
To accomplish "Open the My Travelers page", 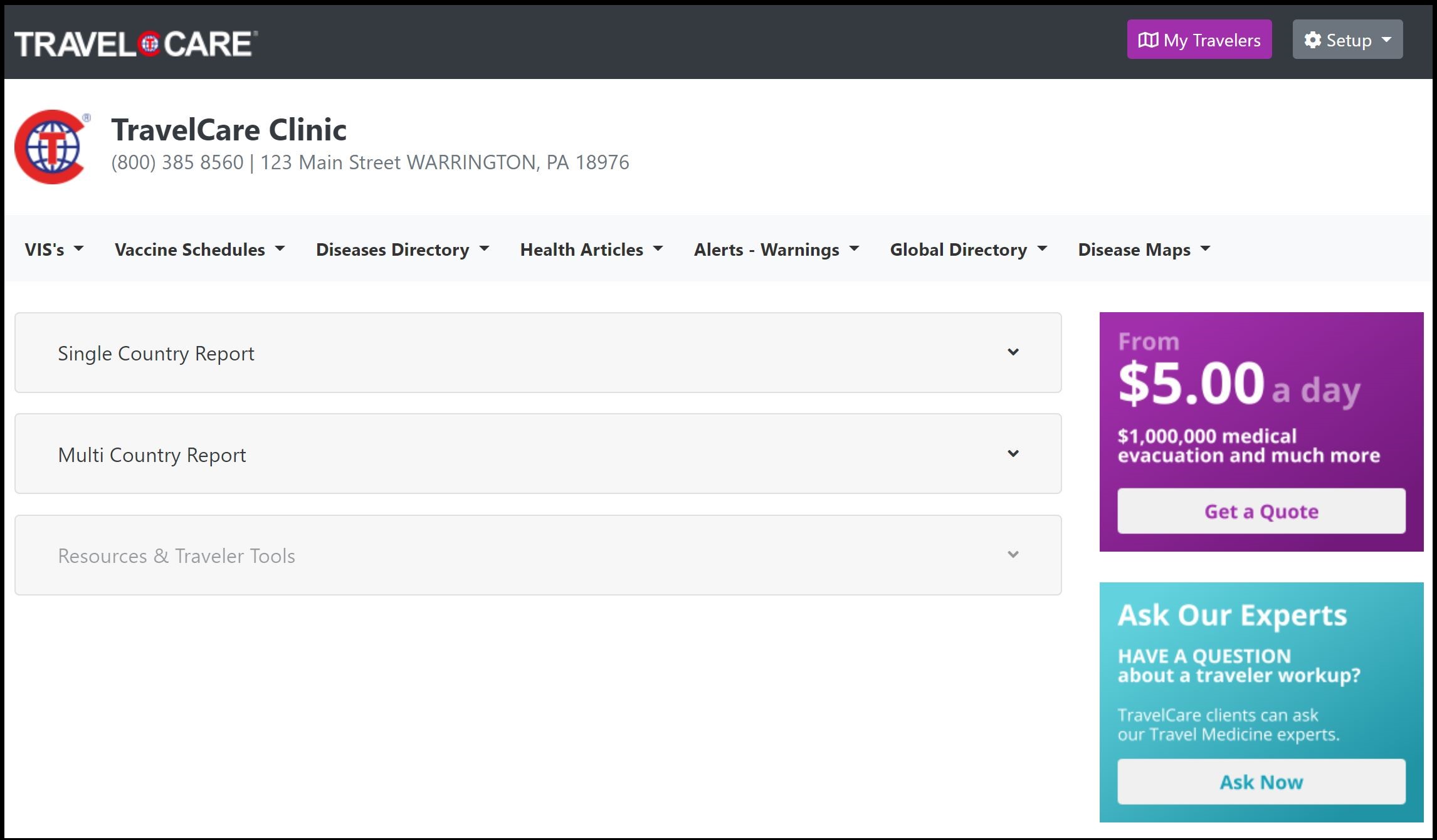I will pos(1199,39).
